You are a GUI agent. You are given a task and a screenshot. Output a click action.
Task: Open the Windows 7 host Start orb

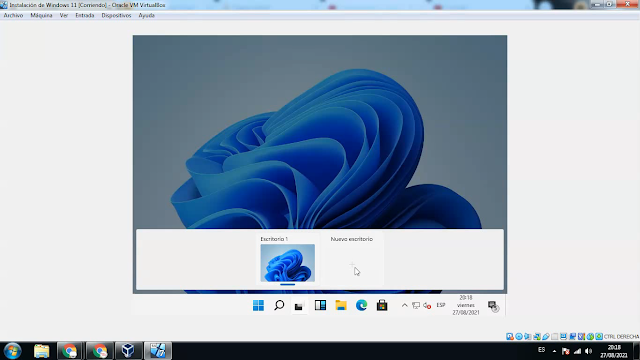[12, 351]
